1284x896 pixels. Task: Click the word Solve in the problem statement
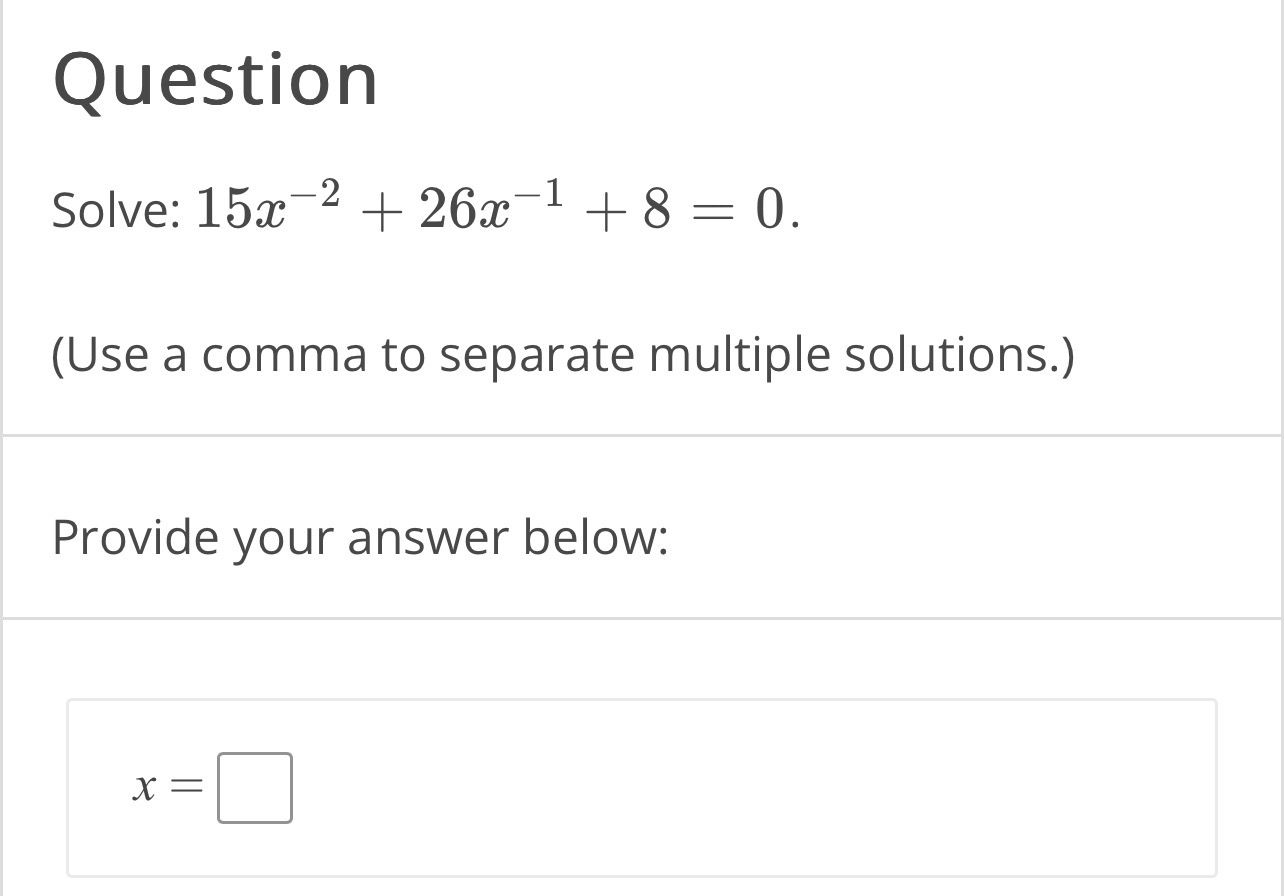(110, 210)
